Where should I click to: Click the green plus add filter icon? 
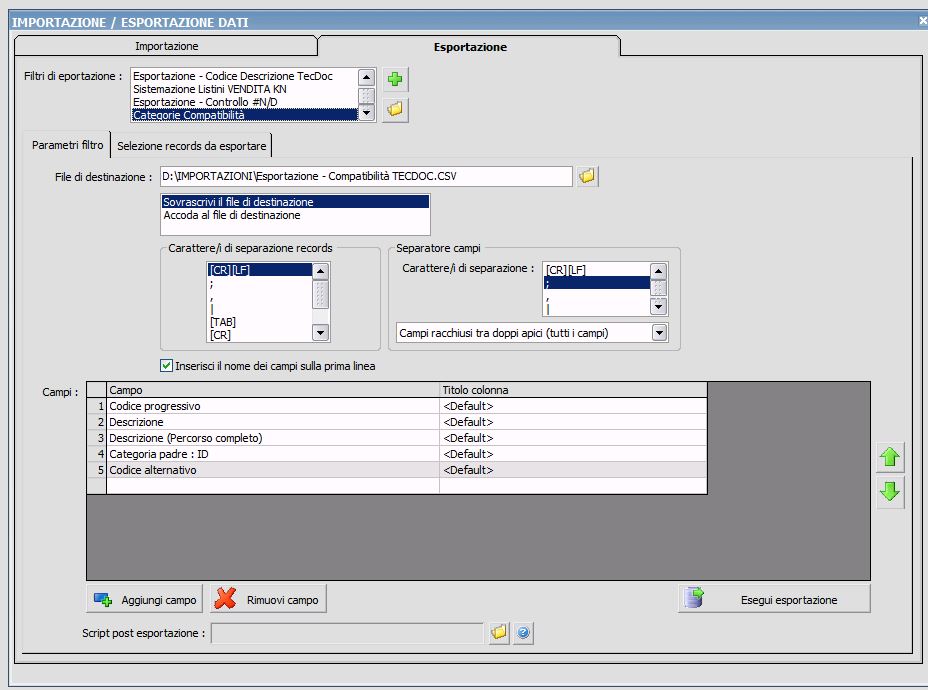(395, 79)
